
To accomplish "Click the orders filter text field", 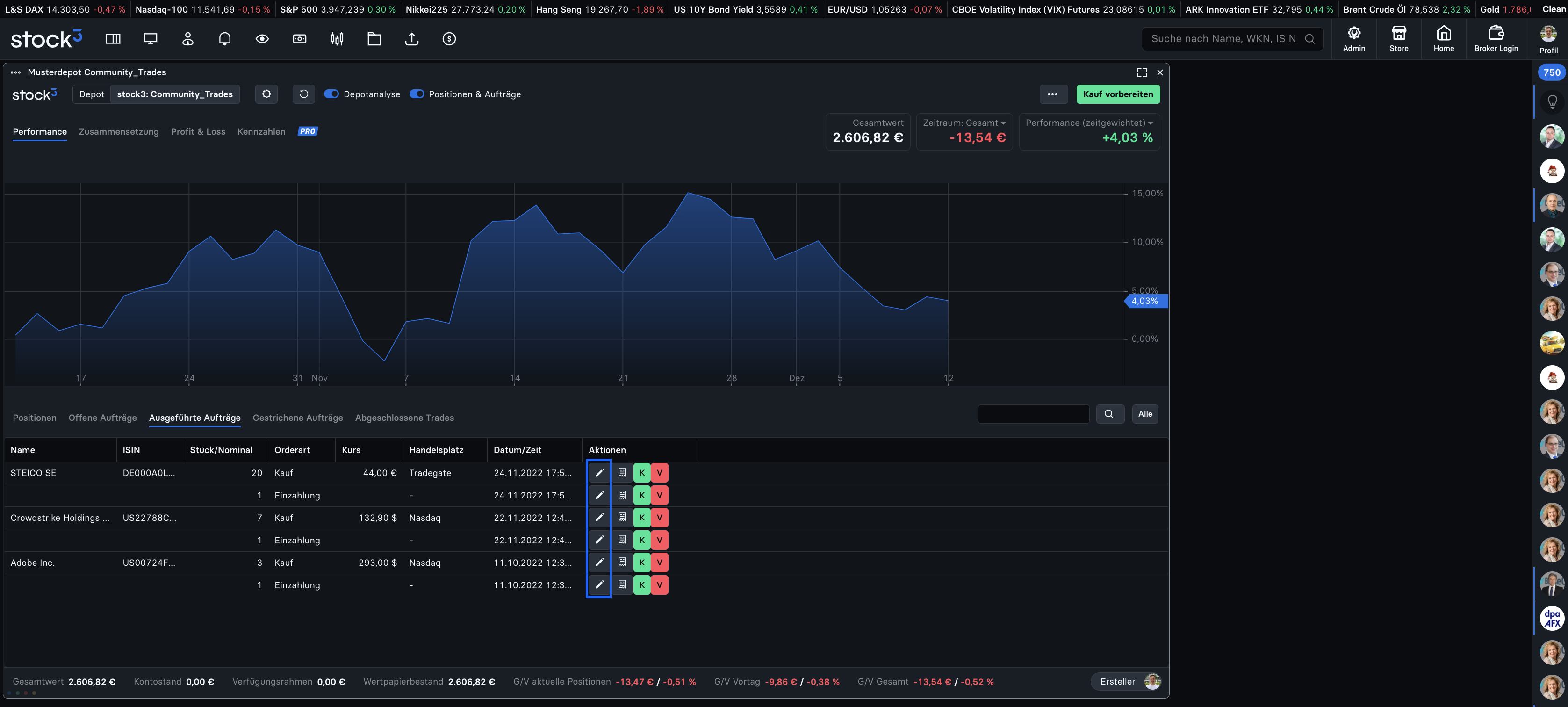I will click(1033, 414).
